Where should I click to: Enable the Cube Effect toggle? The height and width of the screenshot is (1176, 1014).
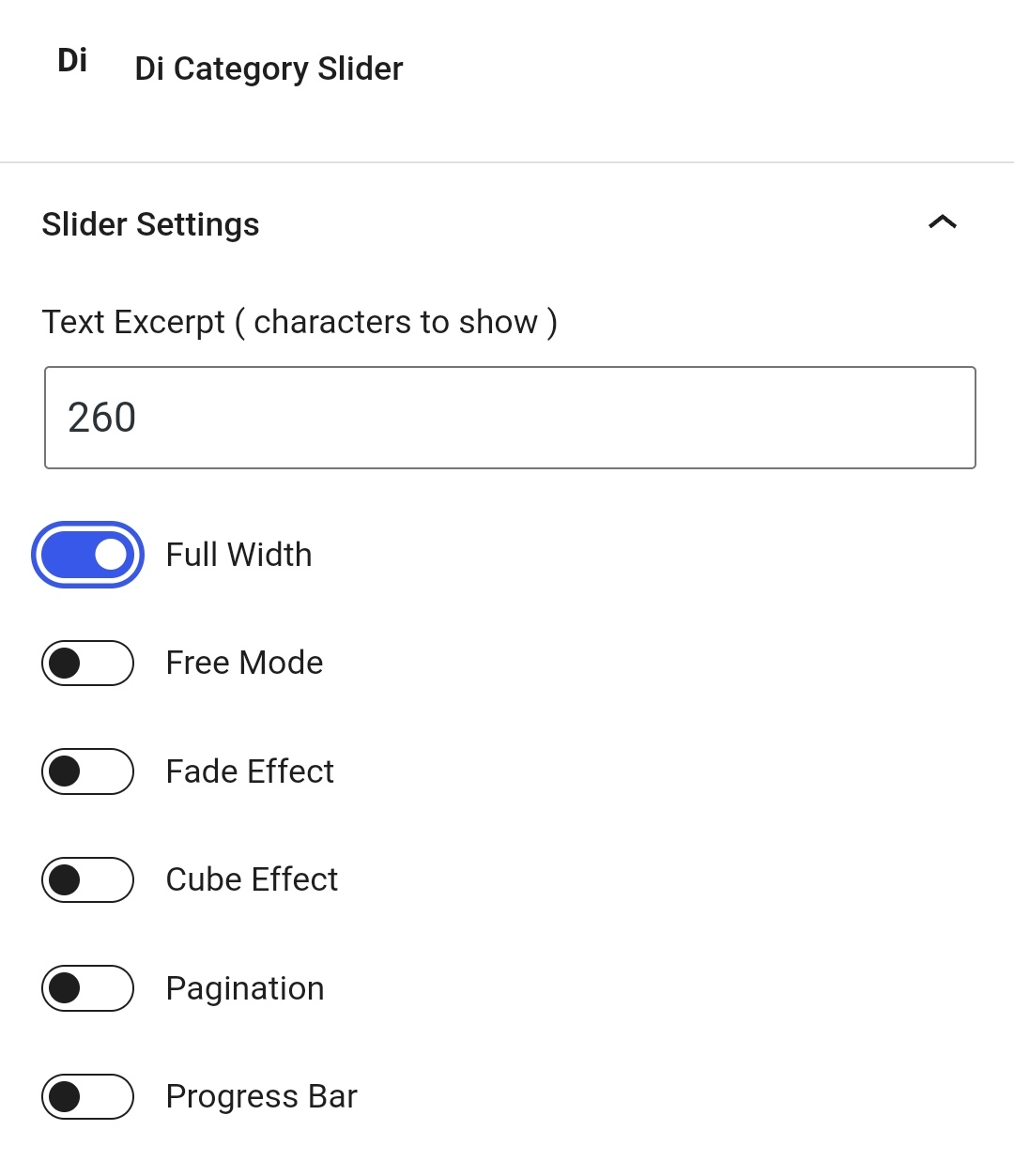tap(87, 880)
